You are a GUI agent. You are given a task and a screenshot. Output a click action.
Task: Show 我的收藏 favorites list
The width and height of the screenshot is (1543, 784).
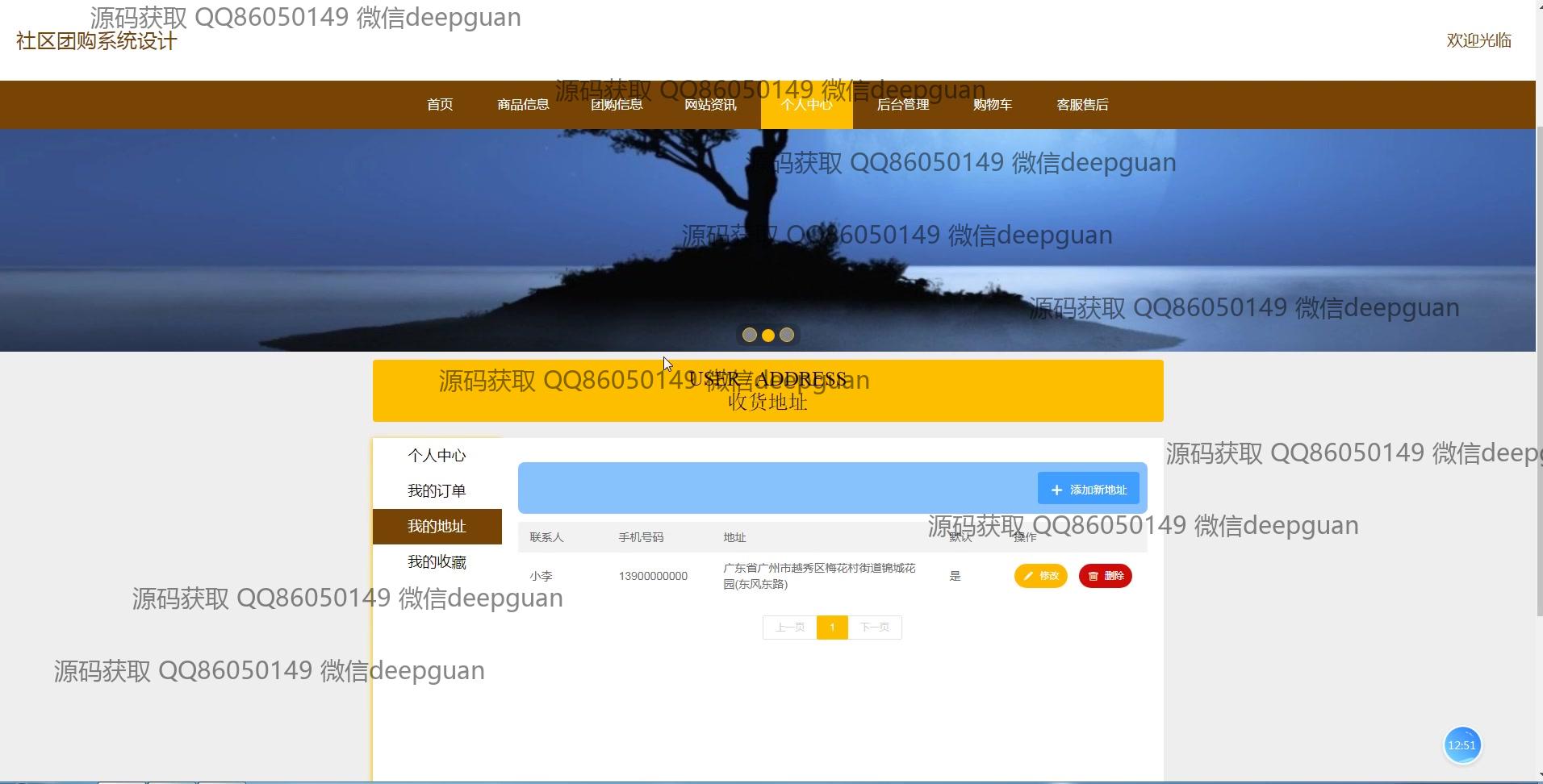click(437, 562)
